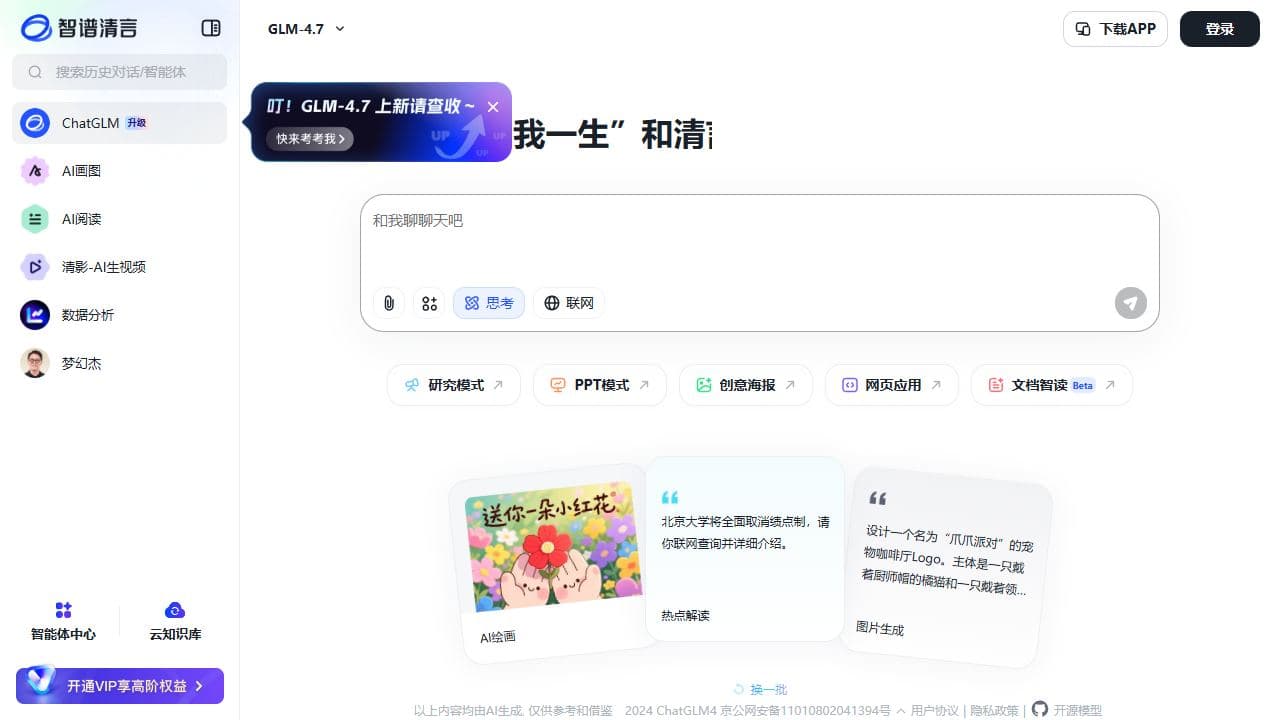Open the AI画图 tool in the sidebar
This screenshot has height=720, width=1280.
[81, 171]
